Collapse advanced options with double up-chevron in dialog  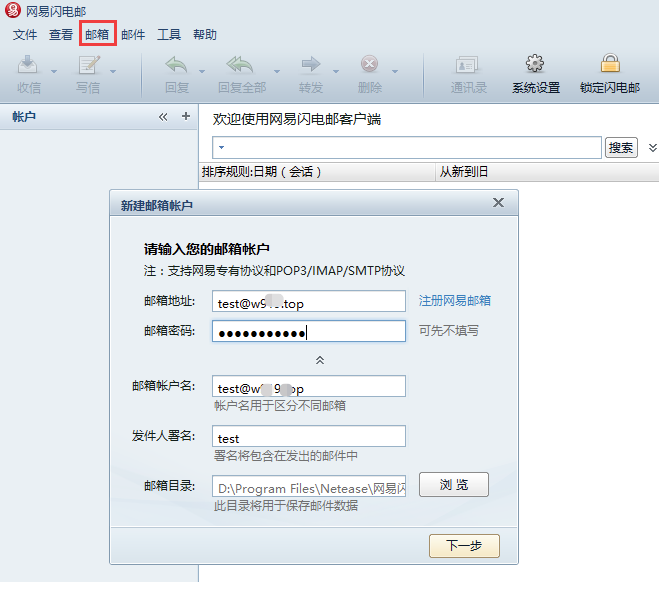(x=320, y=360)
